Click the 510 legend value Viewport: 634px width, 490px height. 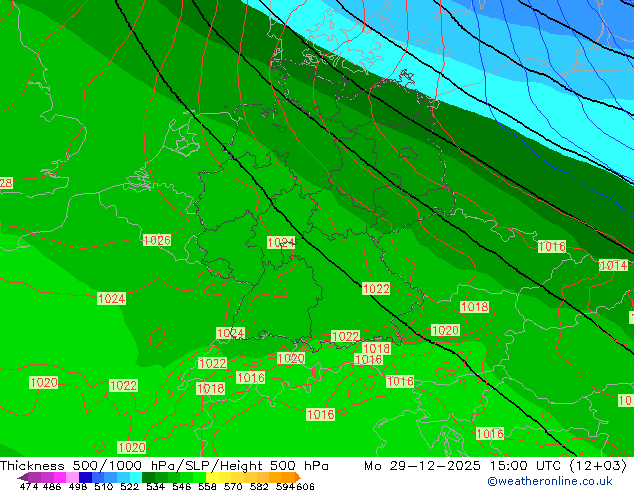[104, 486]
